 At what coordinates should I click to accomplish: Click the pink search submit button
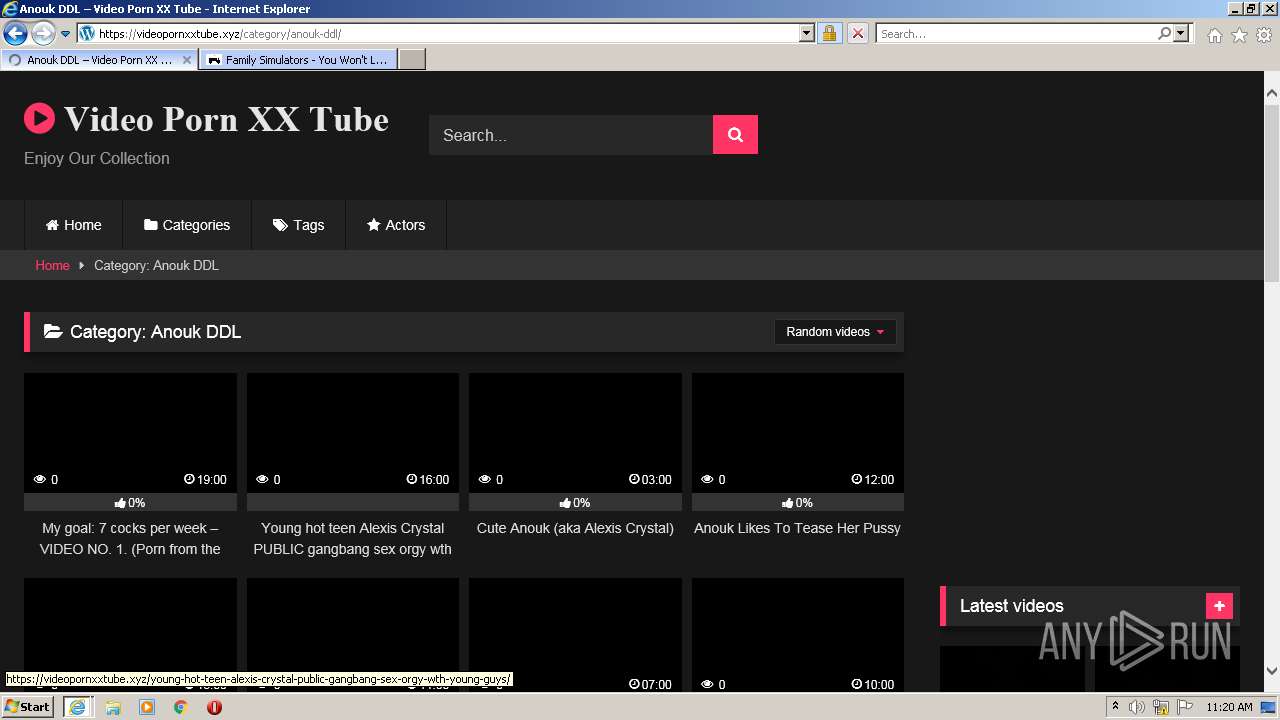(735, 135)
